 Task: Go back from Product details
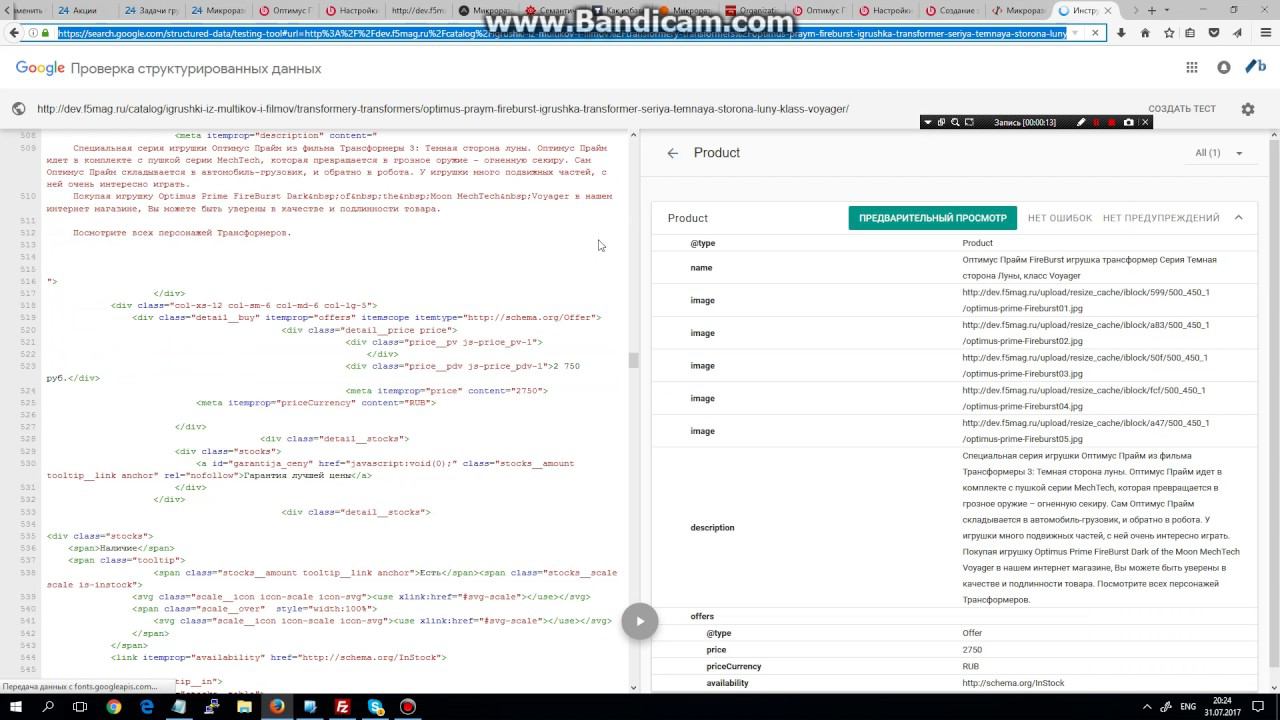pyautogui.click(x=673, y=153)
